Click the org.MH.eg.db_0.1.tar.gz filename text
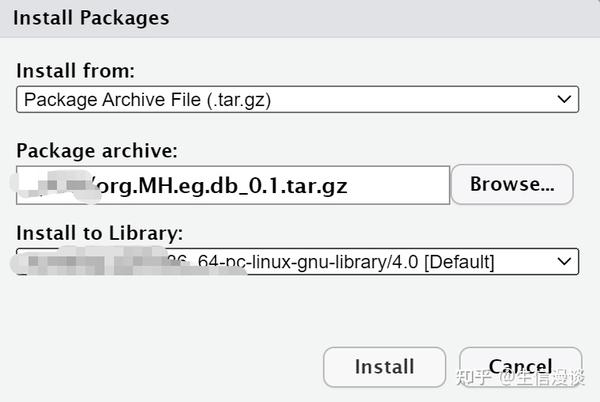The image size is (600, 402). click(x=220, y=185)
